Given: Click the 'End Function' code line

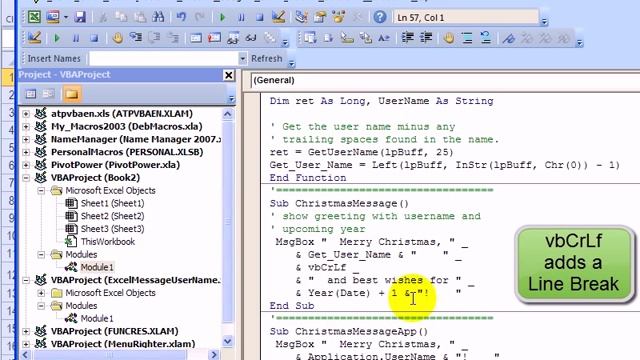Looking at the screenshot, I should click(x=308, y=178).
